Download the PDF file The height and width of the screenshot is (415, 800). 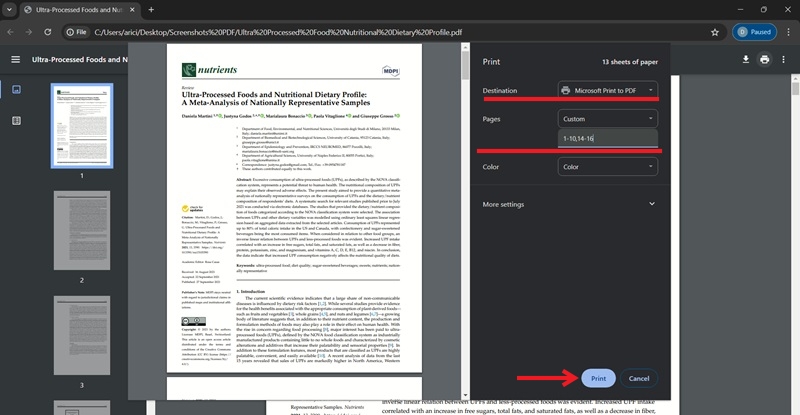click(745, 60)
